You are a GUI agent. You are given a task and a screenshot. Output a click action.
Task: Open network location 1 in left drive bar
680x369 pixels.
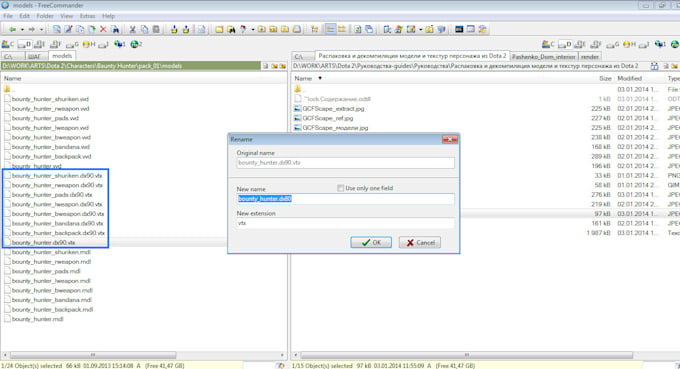pyautogui.click(x=120, y=44)
